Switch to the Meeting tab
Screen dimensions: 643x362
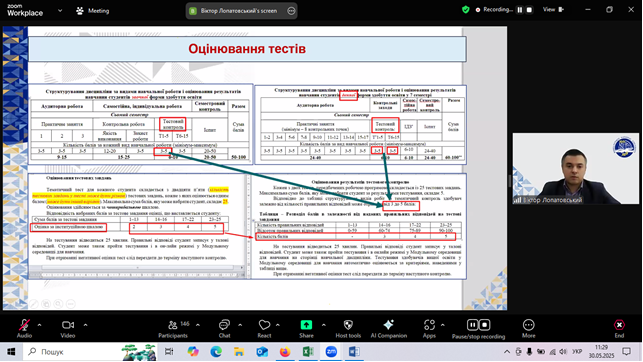point(93,11)
